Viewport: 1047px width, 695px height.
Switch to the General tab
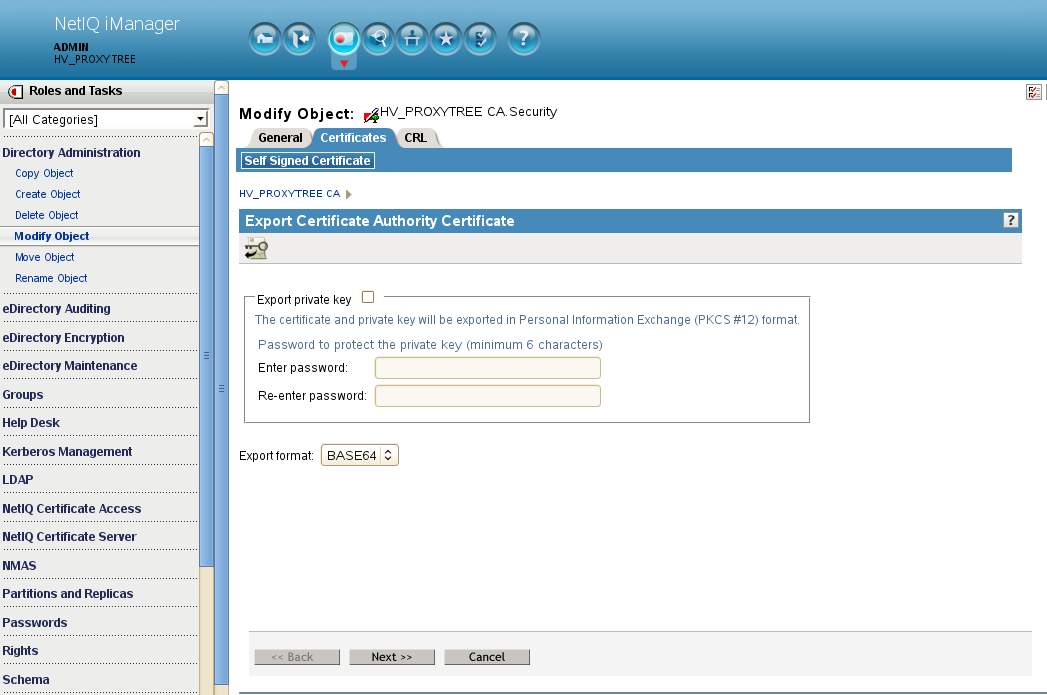click(x=280, y=138)
